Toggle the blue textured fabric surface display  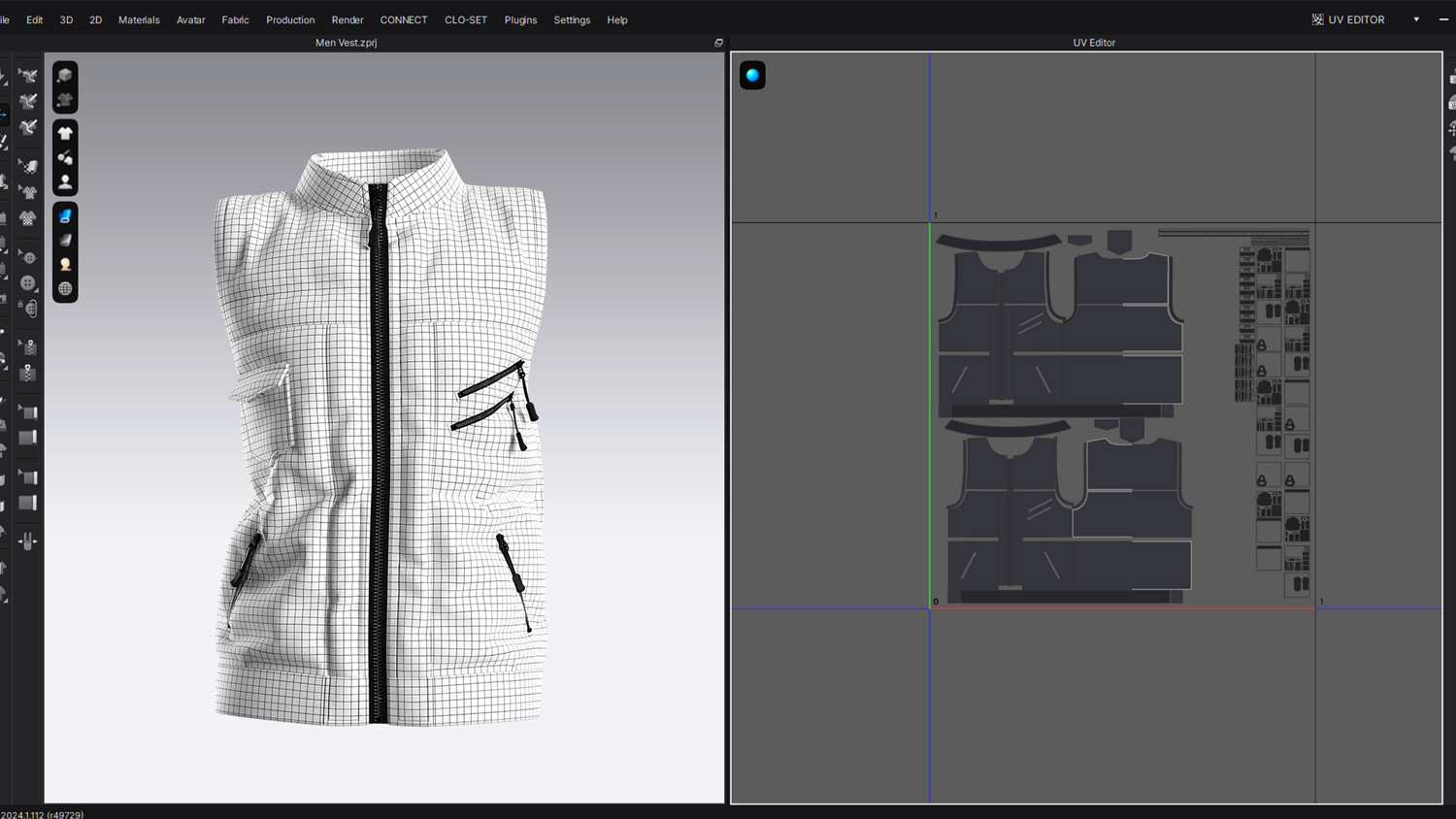coord(65,215)
